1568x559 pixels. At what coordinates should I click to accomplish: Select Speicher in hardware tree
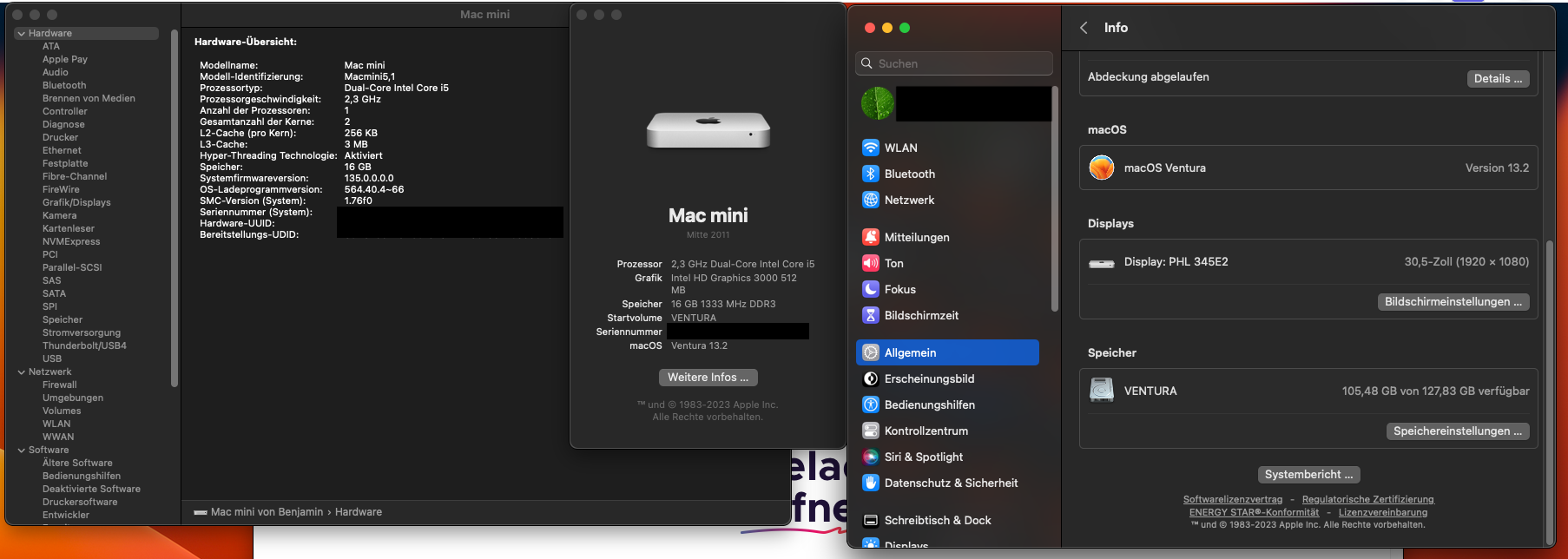[x=63, y=319]
